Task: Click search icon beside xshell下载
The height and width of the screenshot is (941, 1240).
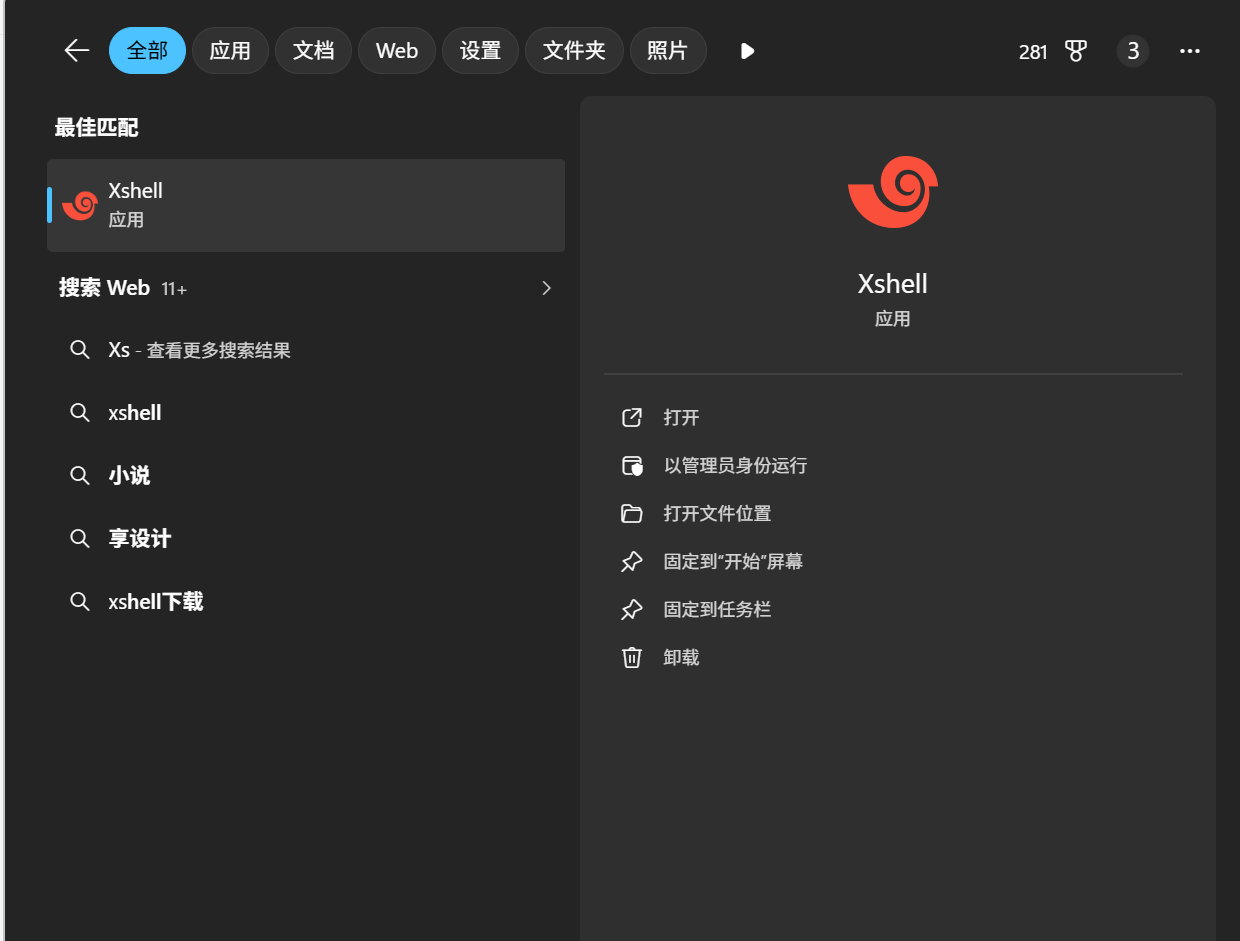Action: pyautogui.click(x=79, y=602)
